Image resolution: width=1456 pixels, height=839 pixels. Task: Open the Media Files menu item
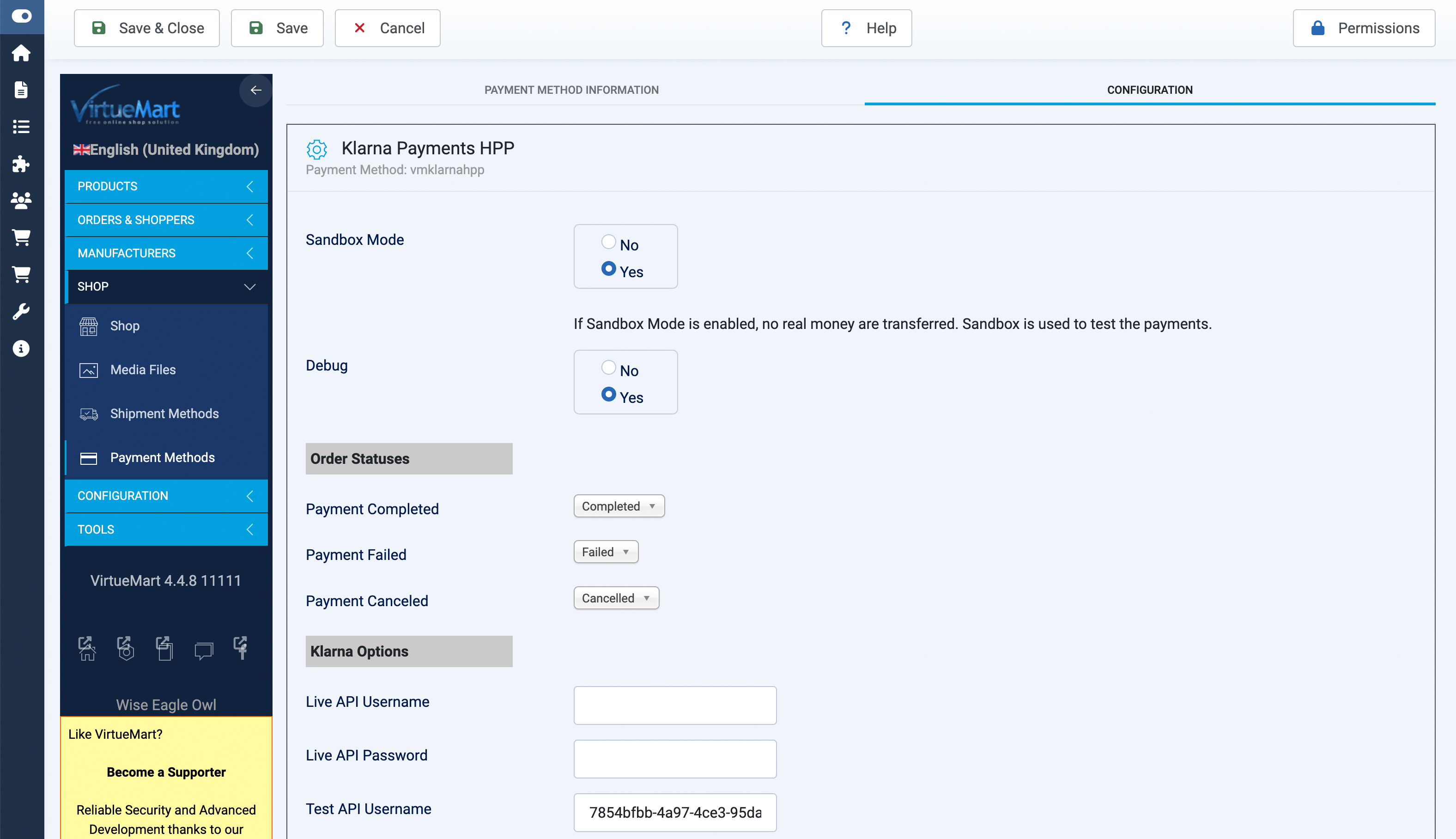point(166,369)
